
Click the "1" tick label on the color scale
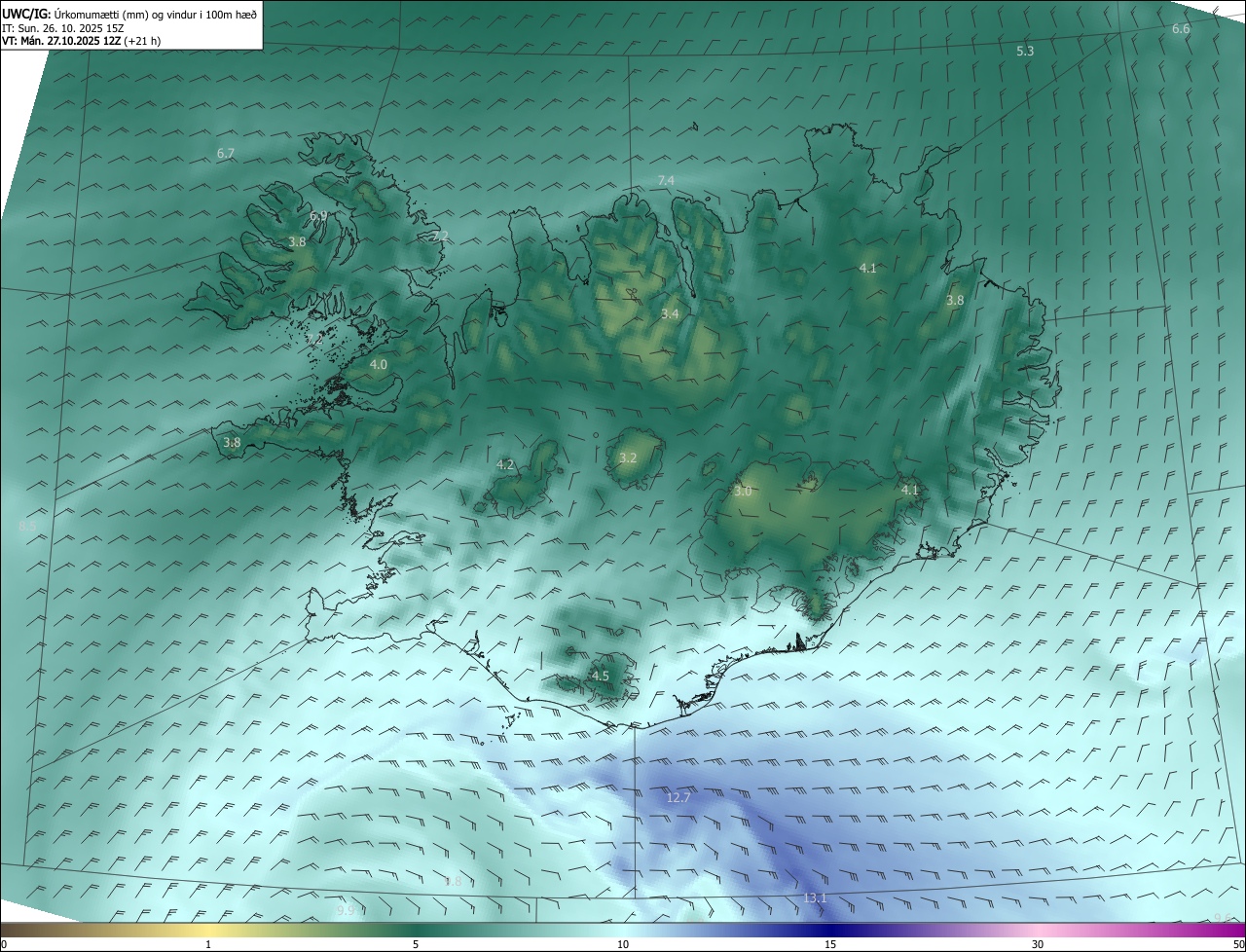point(208,944)
